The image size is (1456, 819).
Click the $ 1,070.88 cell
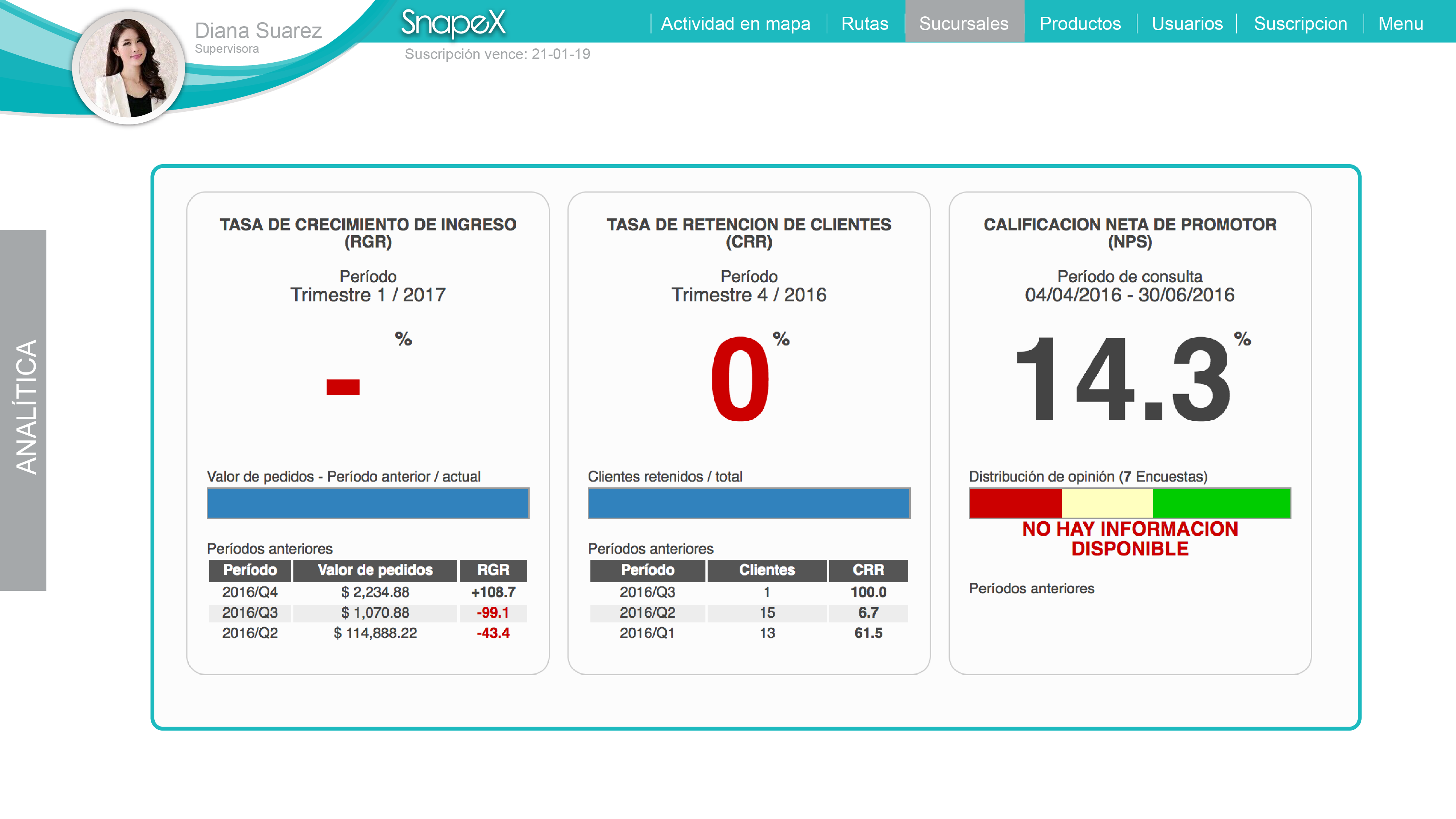coord(375,613)
